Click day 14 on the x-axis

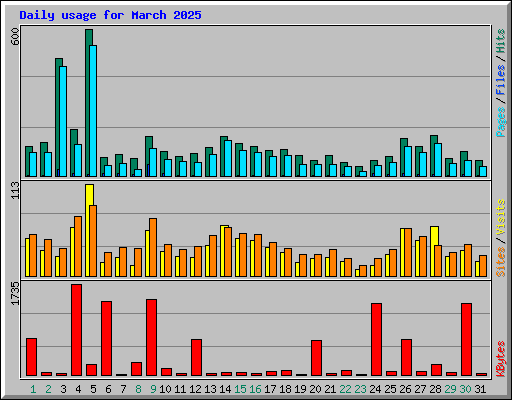tap(225, 389)
